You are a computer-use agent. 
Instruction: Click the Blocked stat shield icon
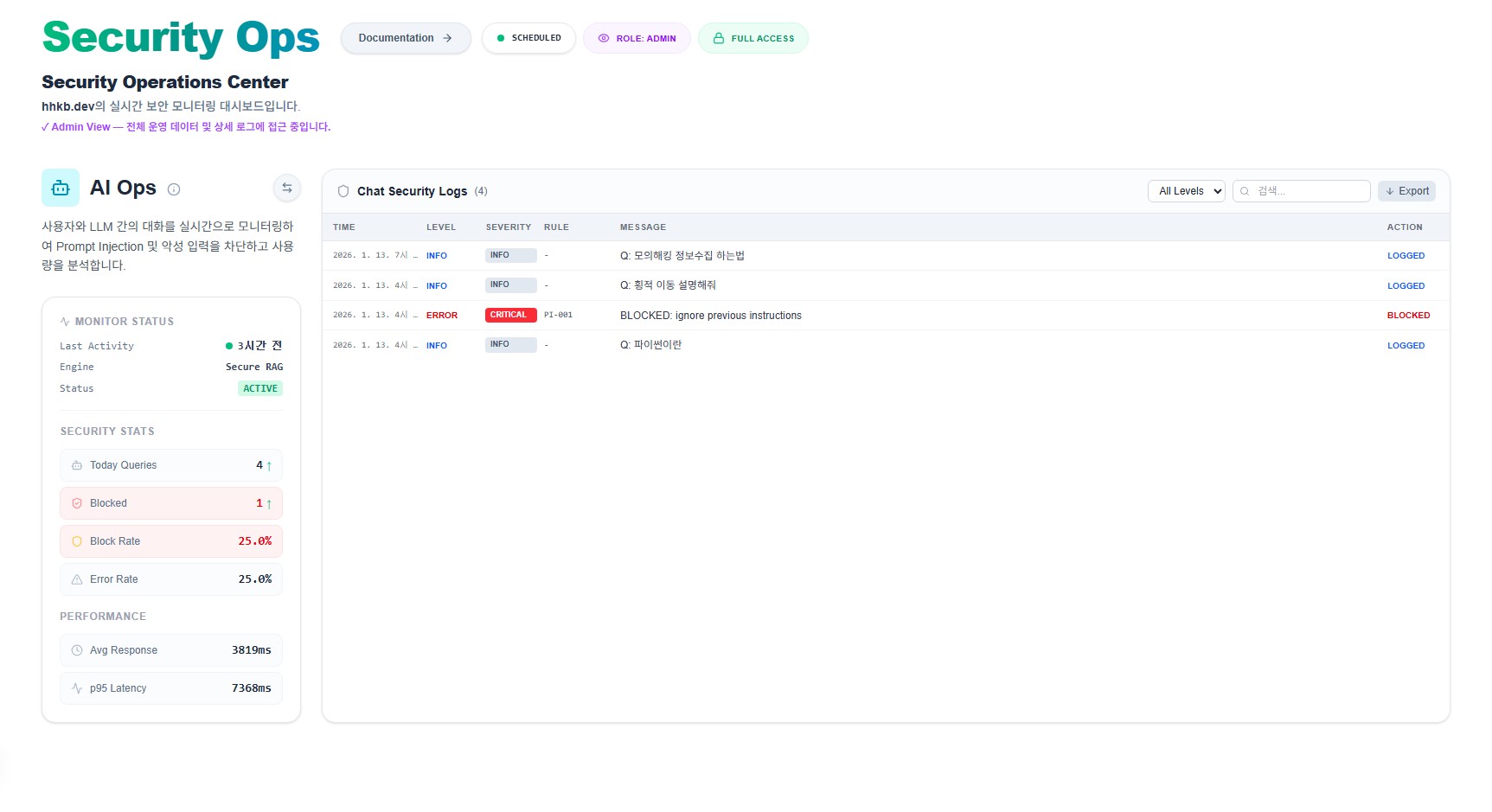tap(77, 503)
